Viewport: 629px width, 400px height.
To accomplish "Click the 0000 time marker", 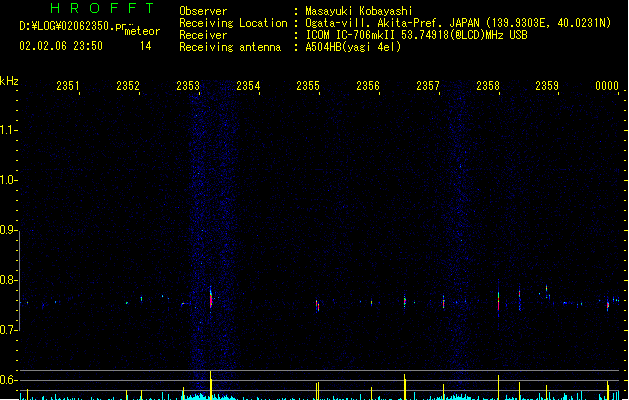I will click(x=607, y=86).
